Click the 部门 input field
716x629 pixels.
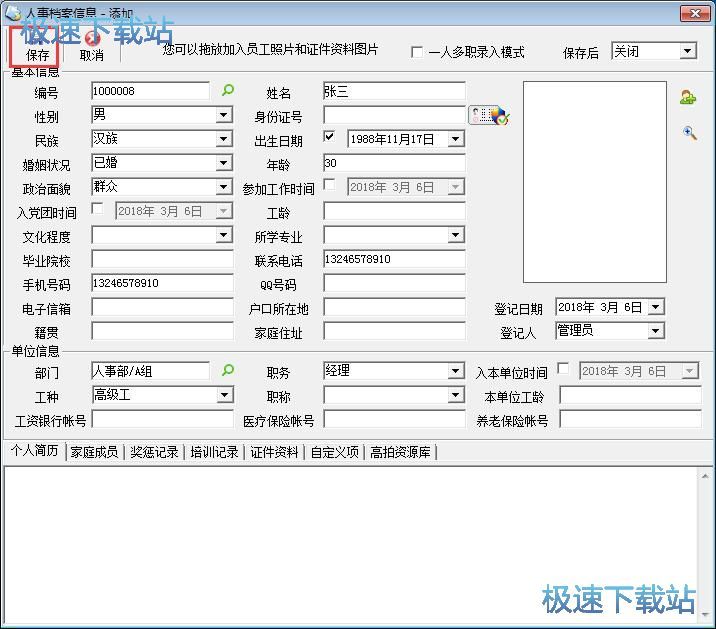151,370
